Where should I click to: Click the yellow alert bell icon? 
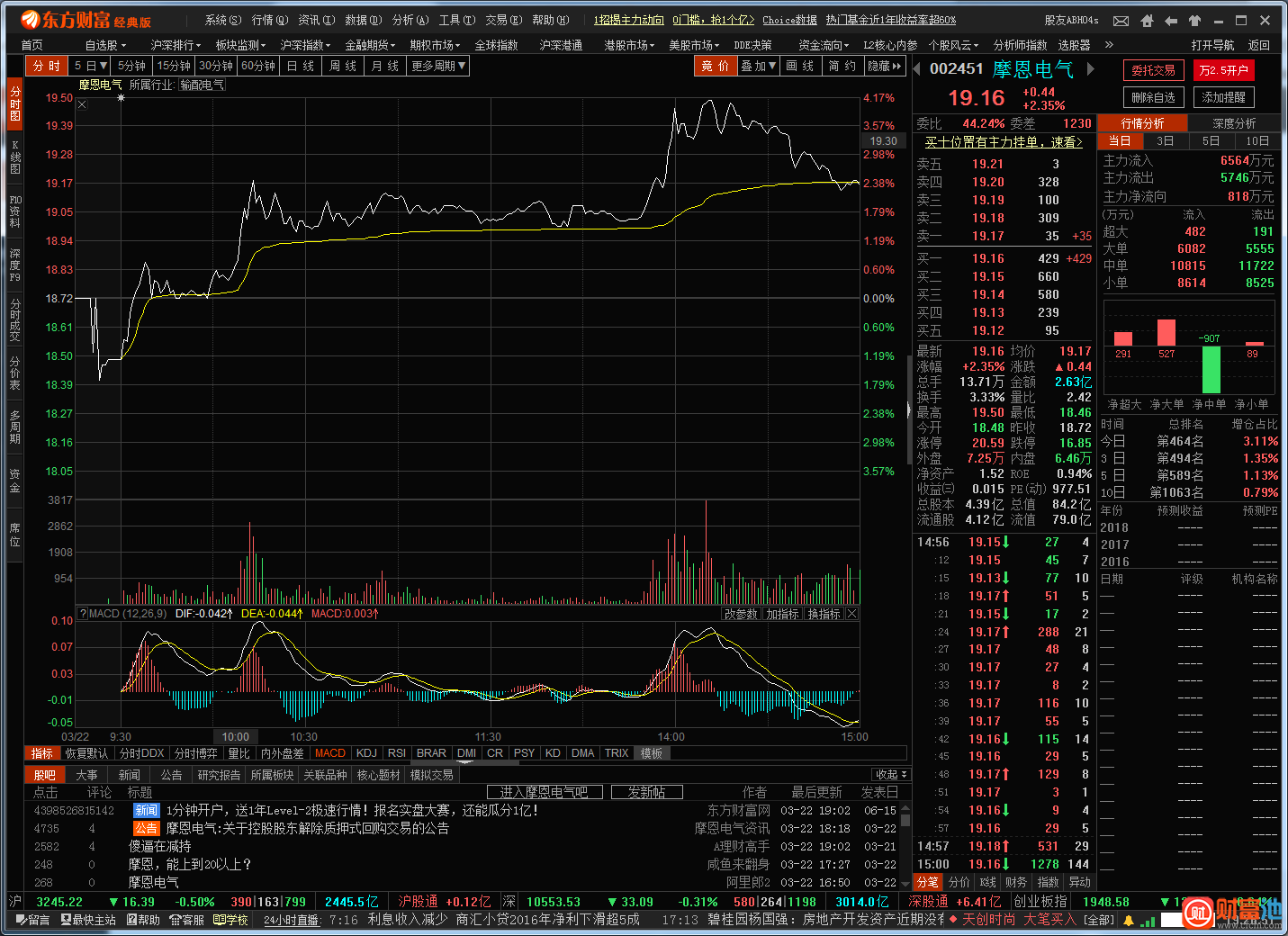[x=1128, y=920]
